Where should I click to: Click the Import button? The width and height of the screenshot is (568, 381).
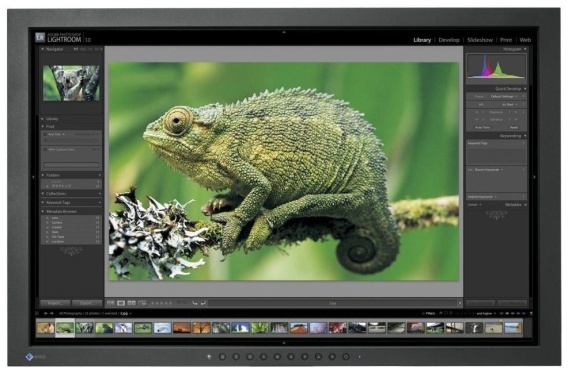(x=55, y=303)
